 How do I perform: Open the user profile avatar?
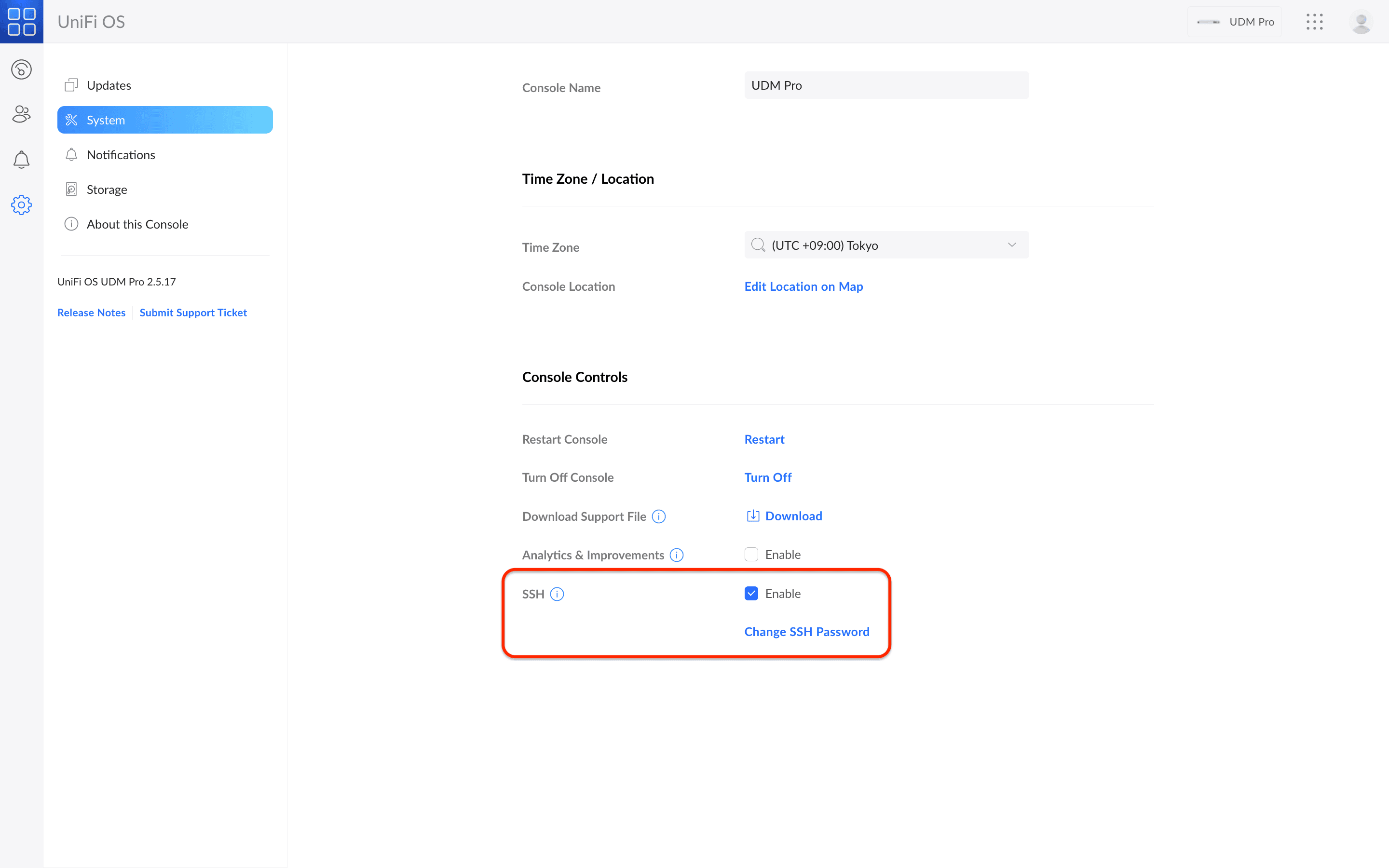(x=1362, y=22)
